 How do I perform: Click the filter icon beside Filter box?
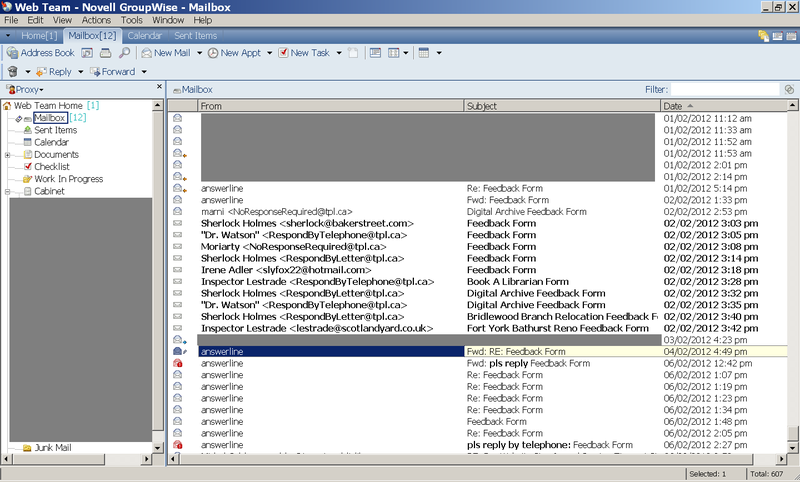[x=789, y=89]
